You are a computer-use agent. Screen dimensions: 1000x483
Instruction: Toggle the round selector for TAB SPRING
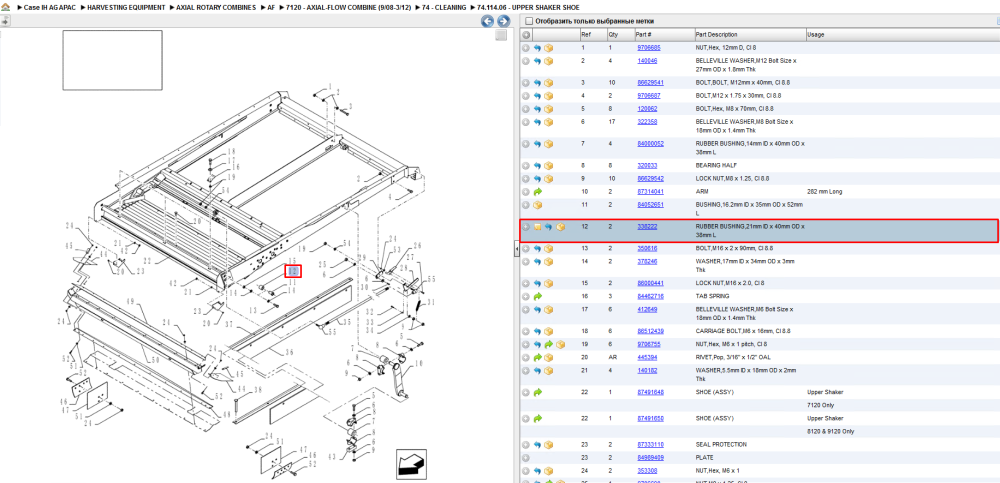[526, 296]
